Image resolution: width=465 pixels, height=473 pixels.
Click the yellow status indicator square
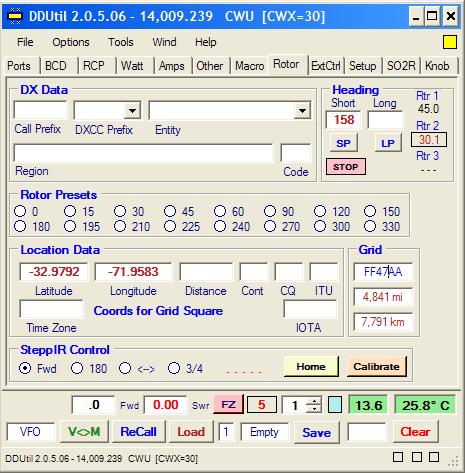click(449, 42)
